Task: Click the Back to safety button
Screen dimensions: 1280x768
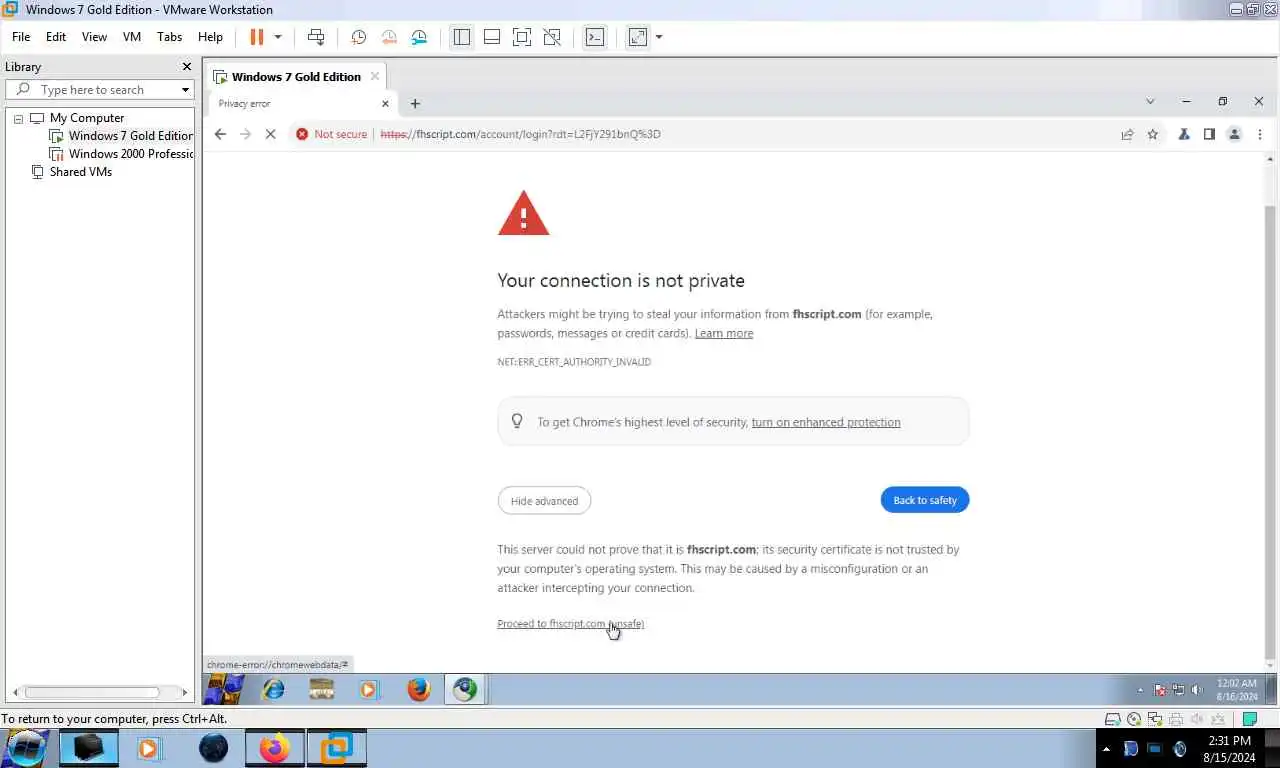Action: click(x=925, y=500)
